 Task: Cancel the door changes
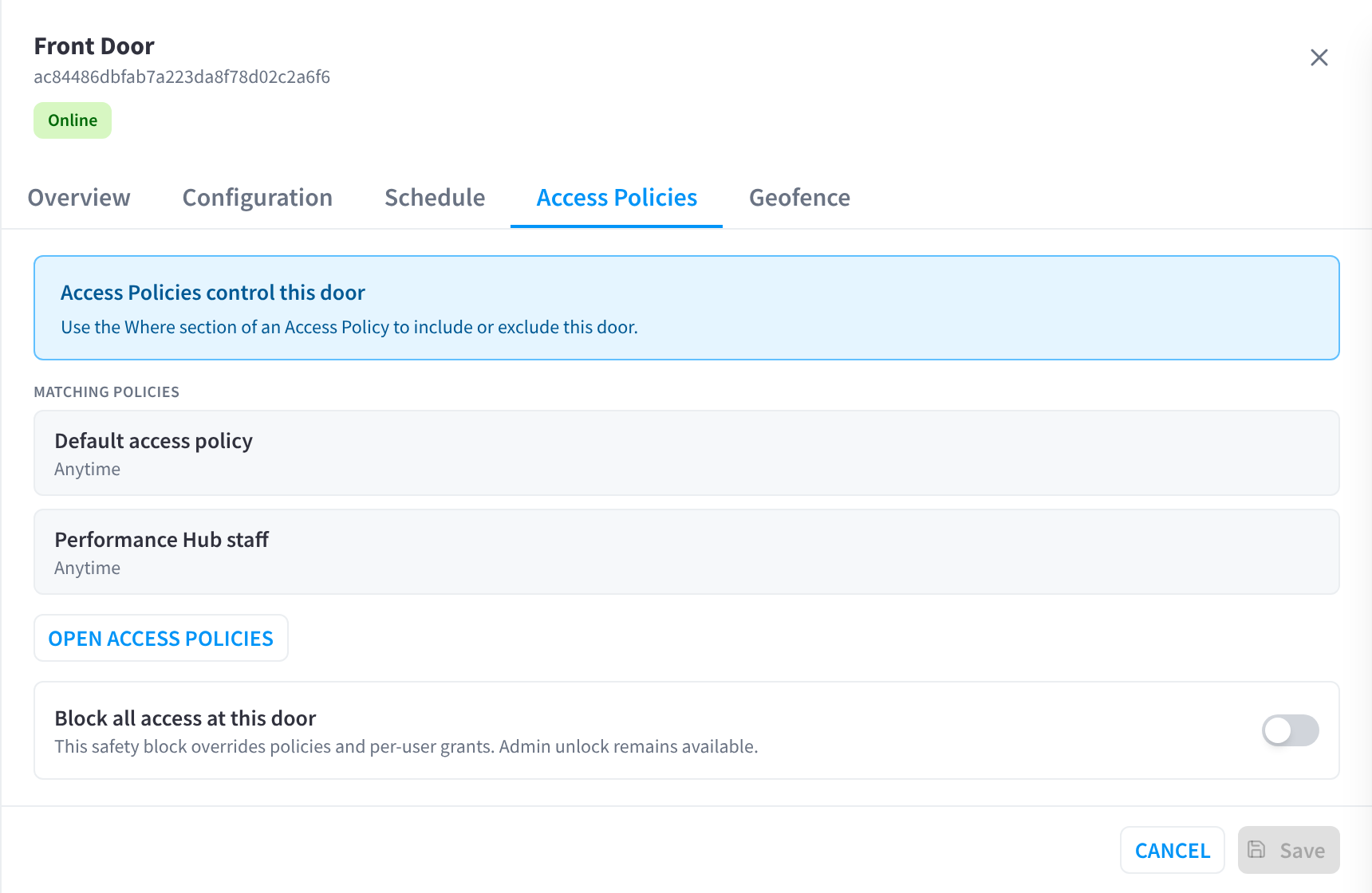pos(1172,850)
